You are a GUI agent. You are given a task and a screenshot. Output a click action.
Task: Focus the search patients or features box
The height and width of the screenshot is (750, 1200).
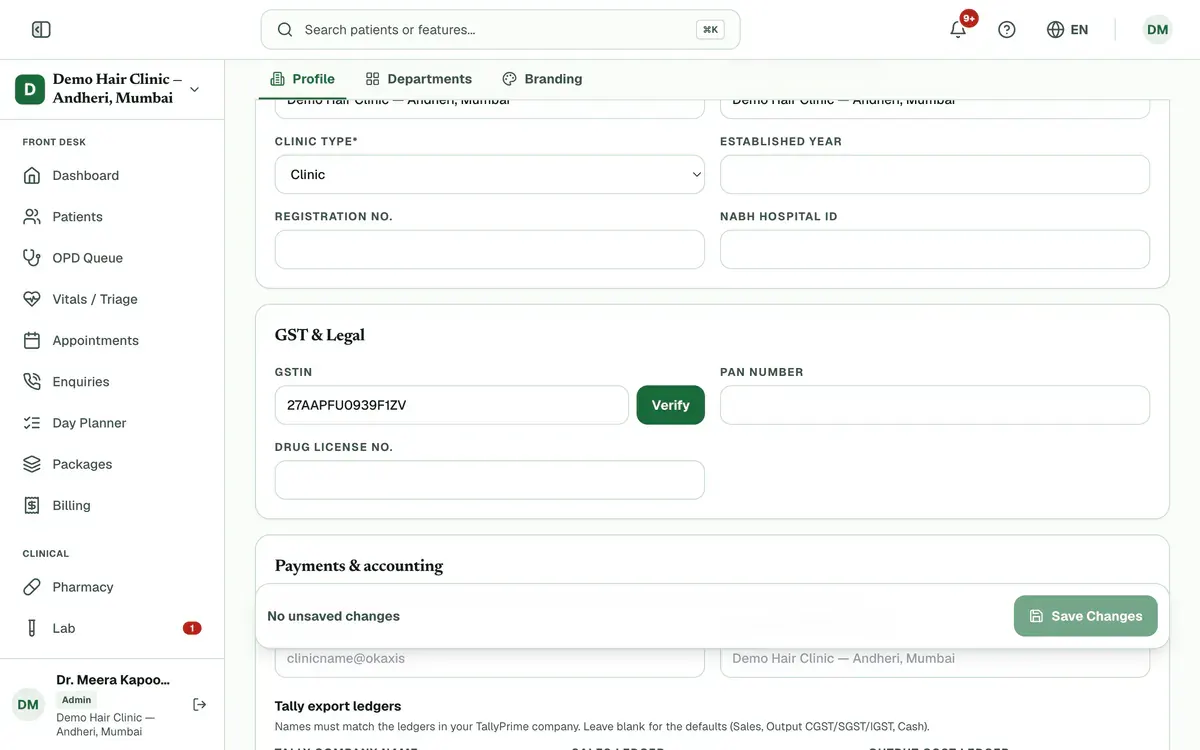point(500,30)
